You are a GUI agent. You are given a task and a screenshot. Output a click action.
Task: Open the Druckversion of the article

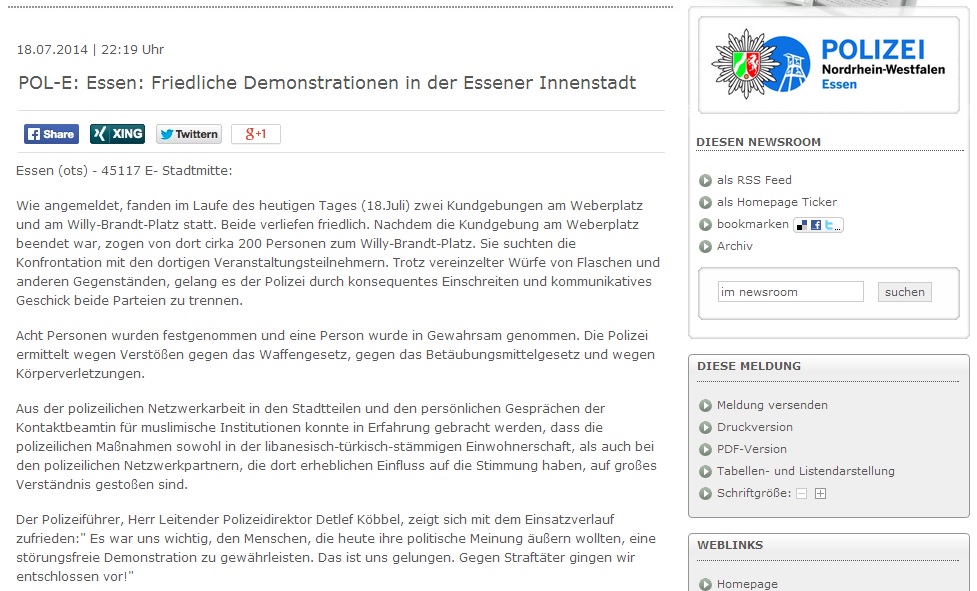tap(755, 427)
